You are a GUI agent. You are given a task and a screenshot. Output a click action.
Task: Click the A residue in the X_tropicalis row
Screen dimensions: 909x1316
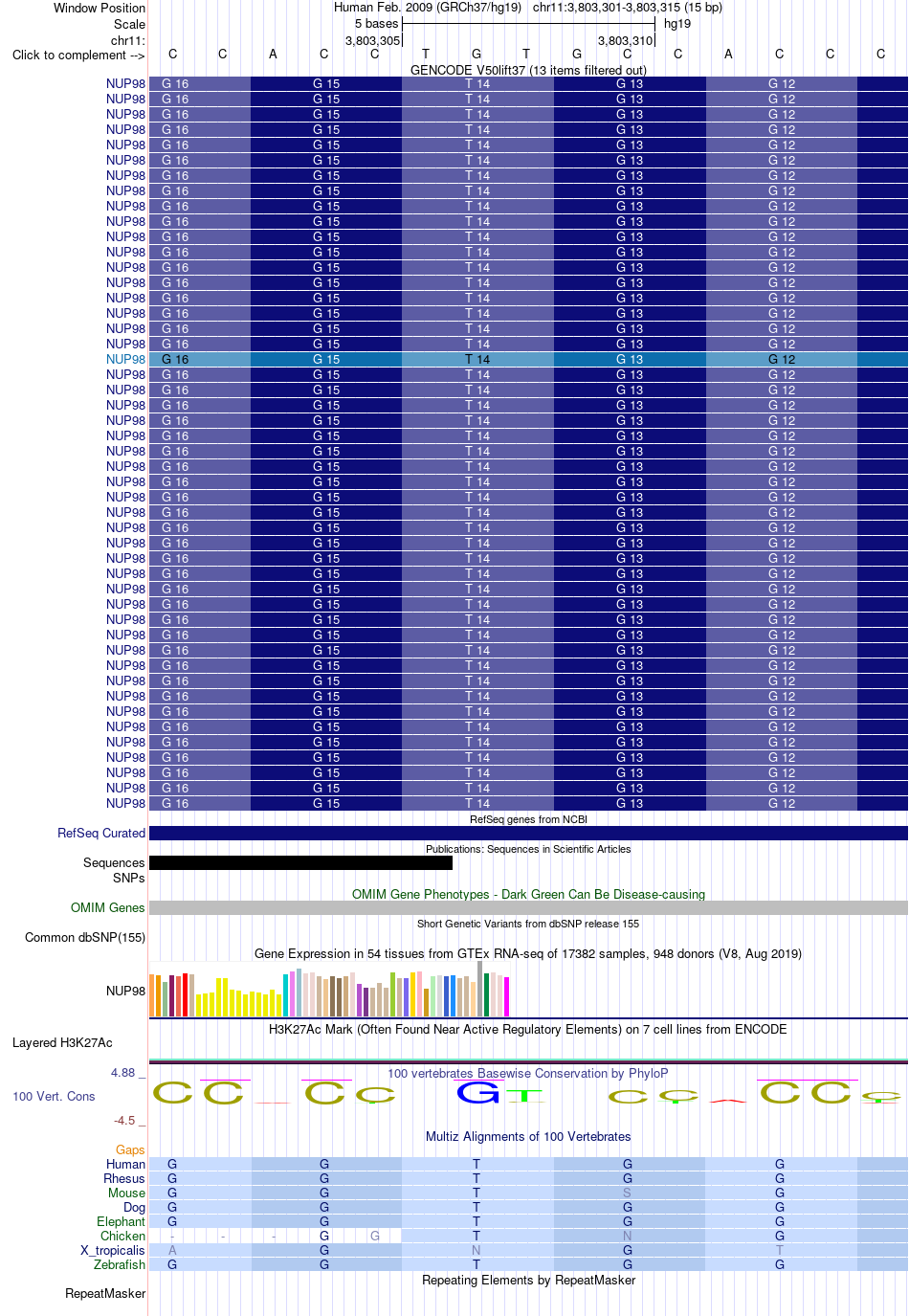pos(172,1250)
